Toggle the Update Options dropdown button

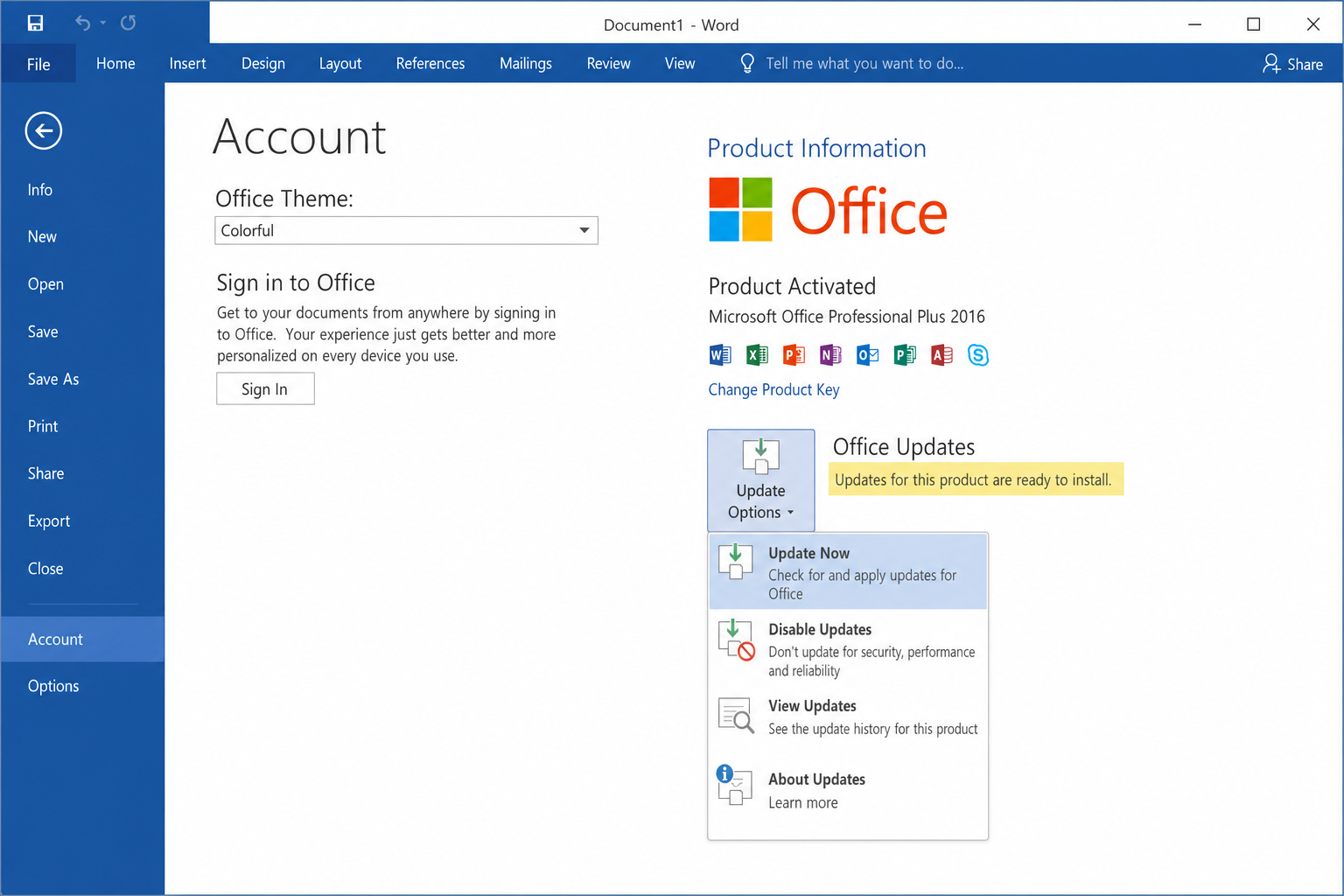click(760, 479)
